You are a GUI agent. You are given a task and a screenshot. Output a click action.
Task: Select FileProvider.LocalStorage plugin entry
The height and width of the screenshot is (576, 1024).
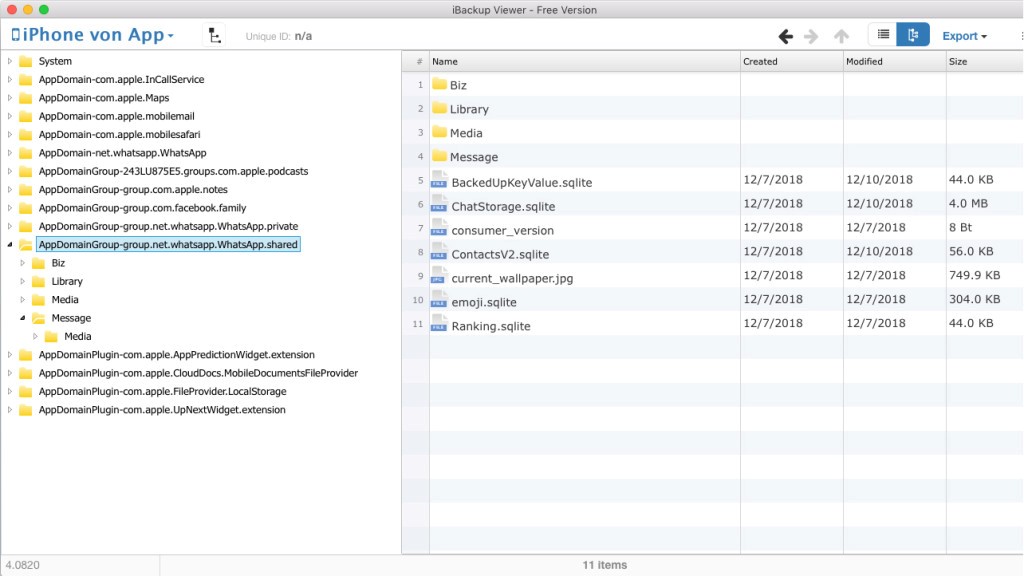[x=162, y=391]
